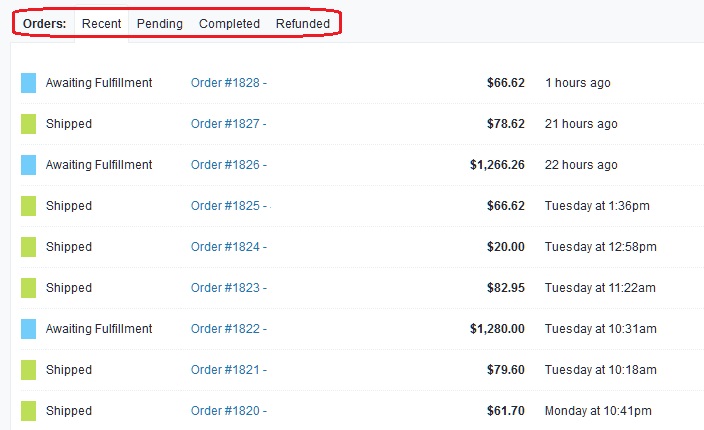Open the Order #1828 link
The width and height of the screenshot is (704, 430).
[x=228, y=83]
